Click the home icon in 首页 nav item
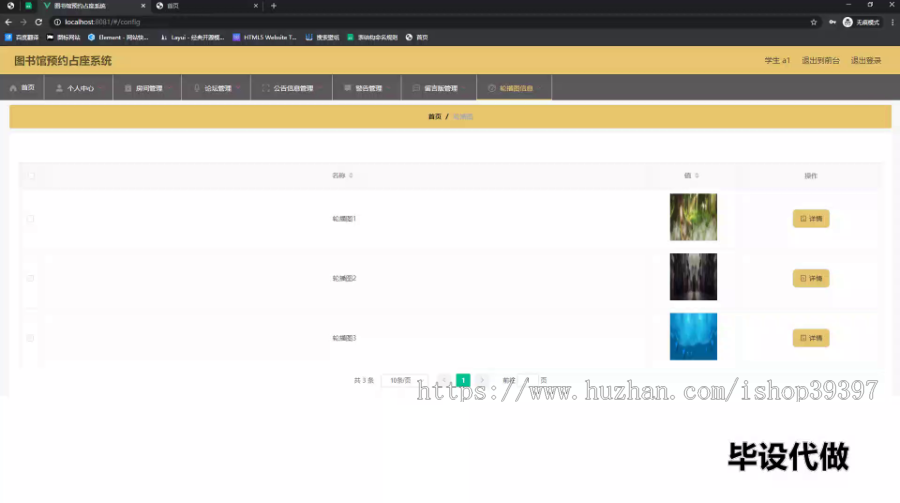 [x=13, y=88]
